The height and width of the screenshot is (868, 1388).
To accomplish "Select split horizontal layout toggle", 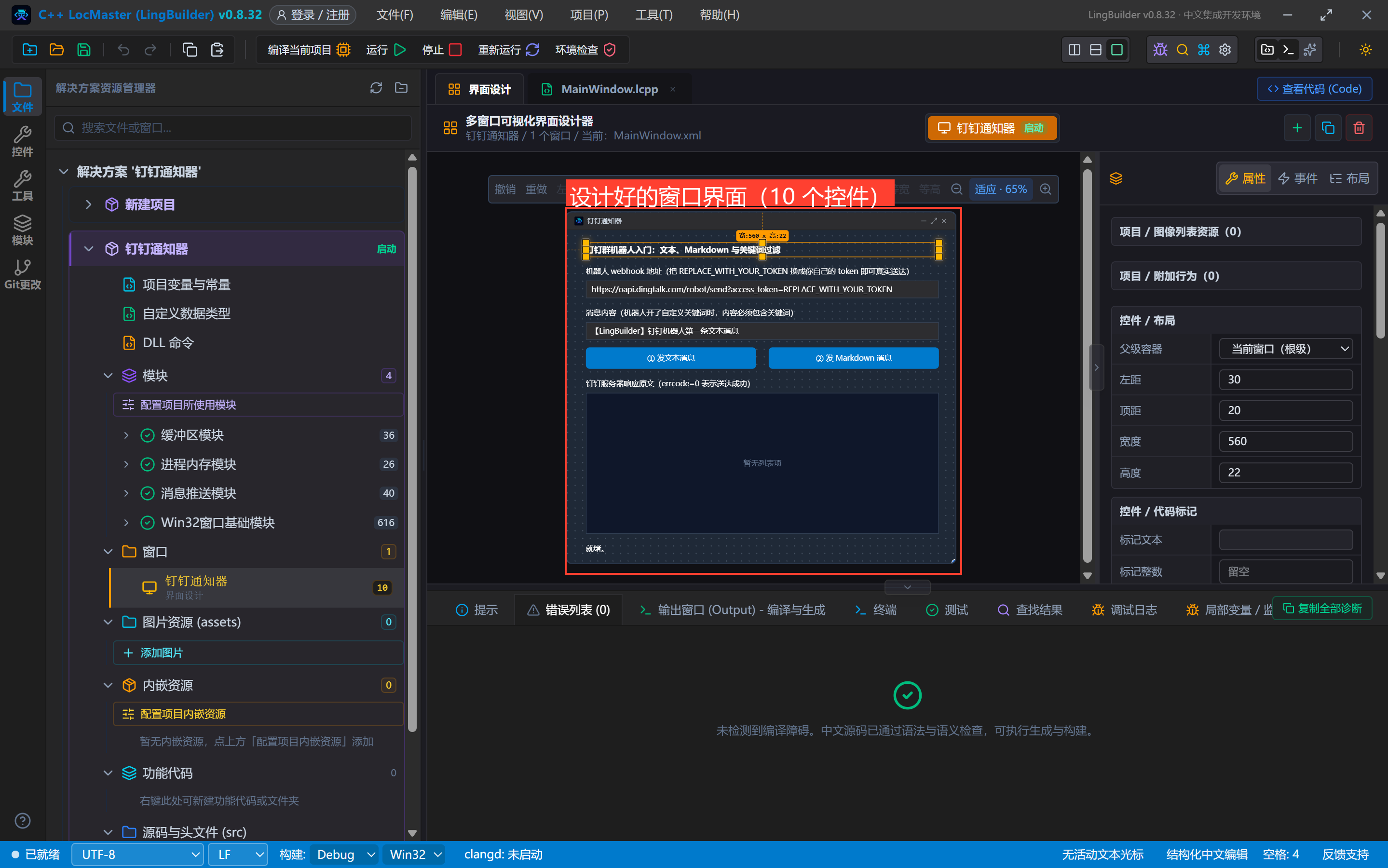I will pyautogui.click(x=1095, y=50).
